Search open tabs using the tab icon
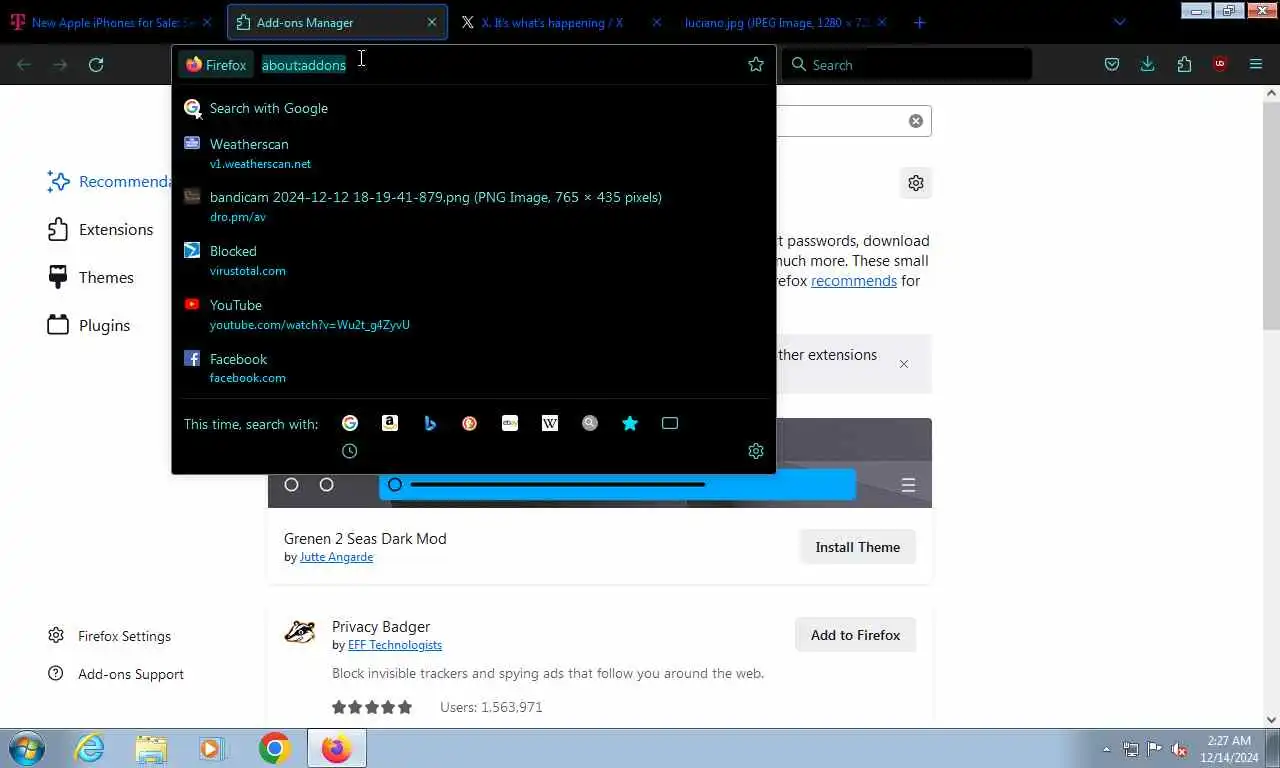The image size is (1280, 768). pyautogui.click(x=670, y=423)
